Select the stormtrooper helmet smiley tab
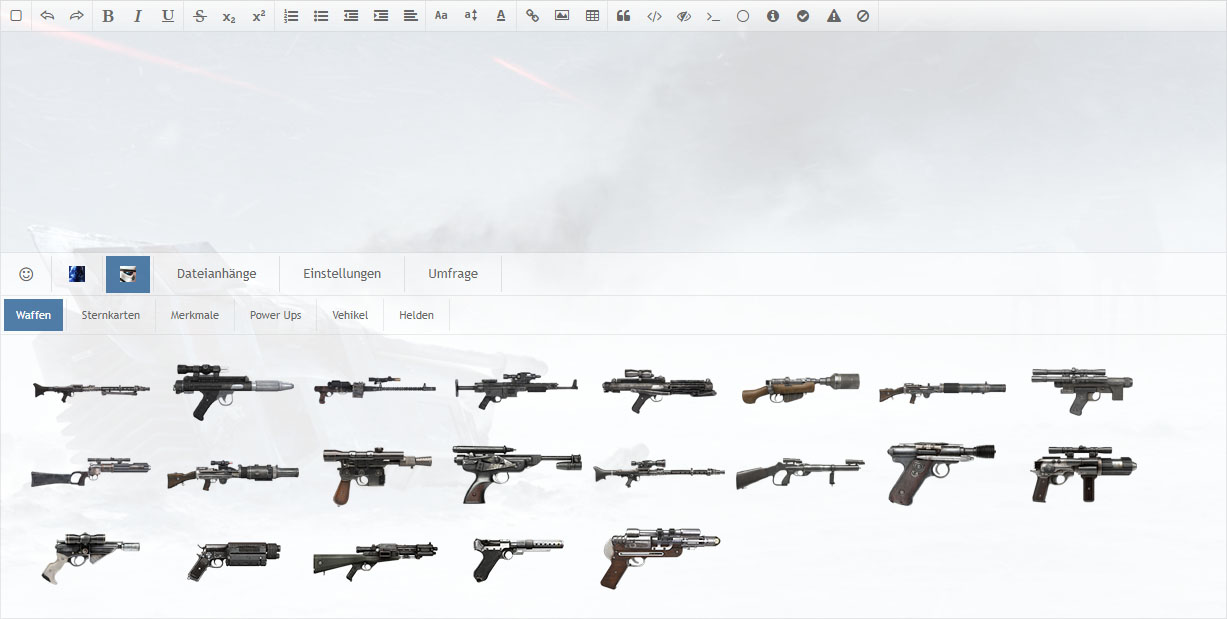This screenshot has height=619, width=1227. [x=128, y=274]
